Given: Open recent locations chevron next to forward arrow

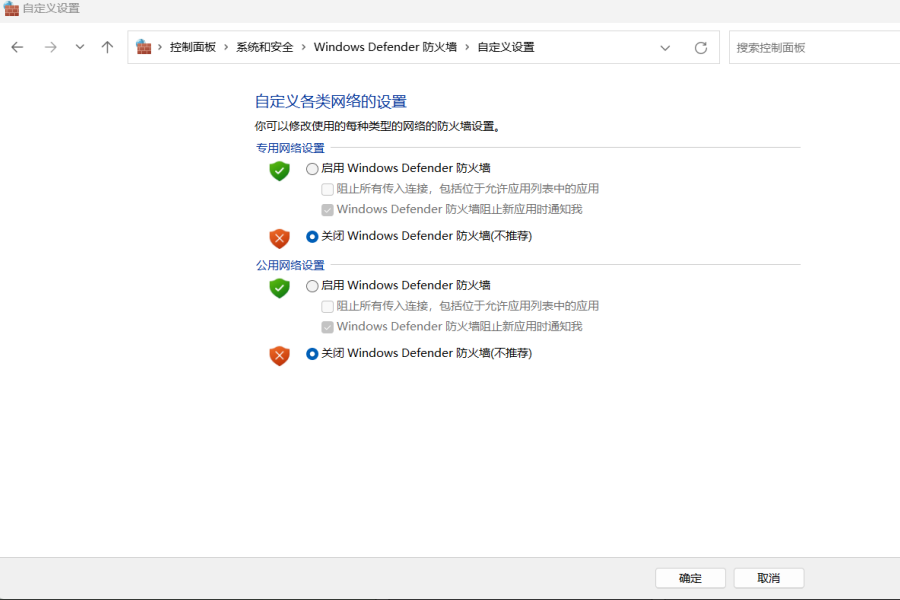Looking at the screenshot, I should coord(80,47).
